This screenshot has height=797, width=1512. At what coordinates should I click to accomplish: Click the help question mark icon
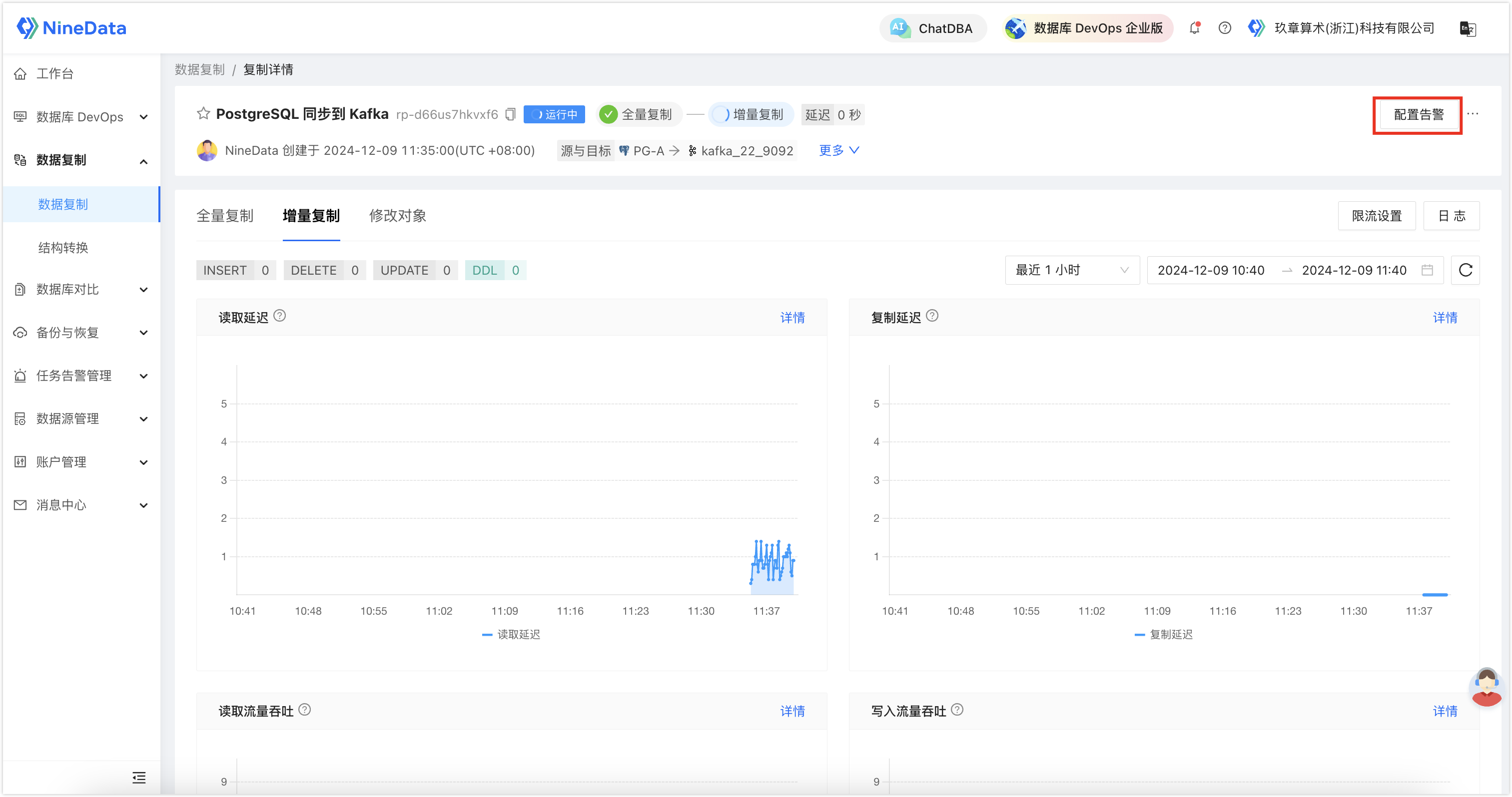(x=1224, y=27)
